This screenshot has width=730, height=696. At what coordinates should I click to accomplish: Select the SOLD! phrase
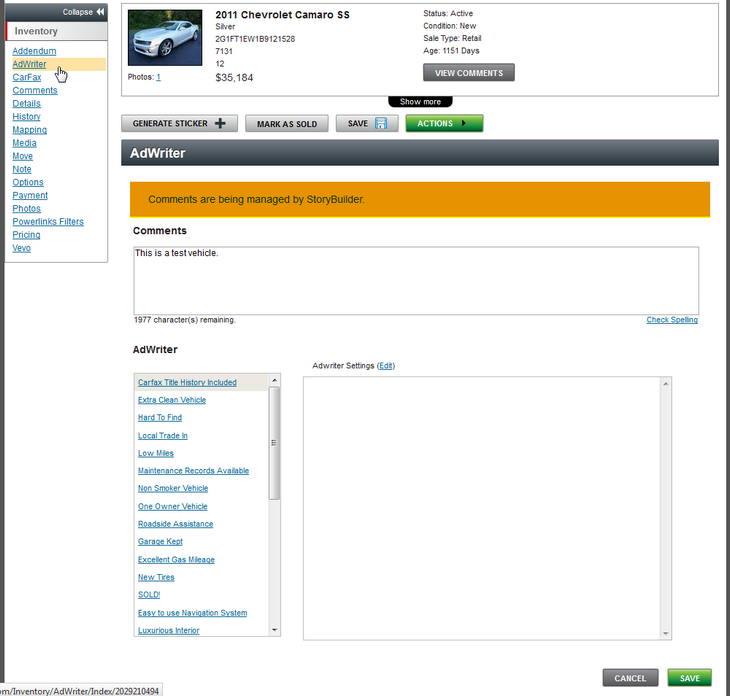149,595
